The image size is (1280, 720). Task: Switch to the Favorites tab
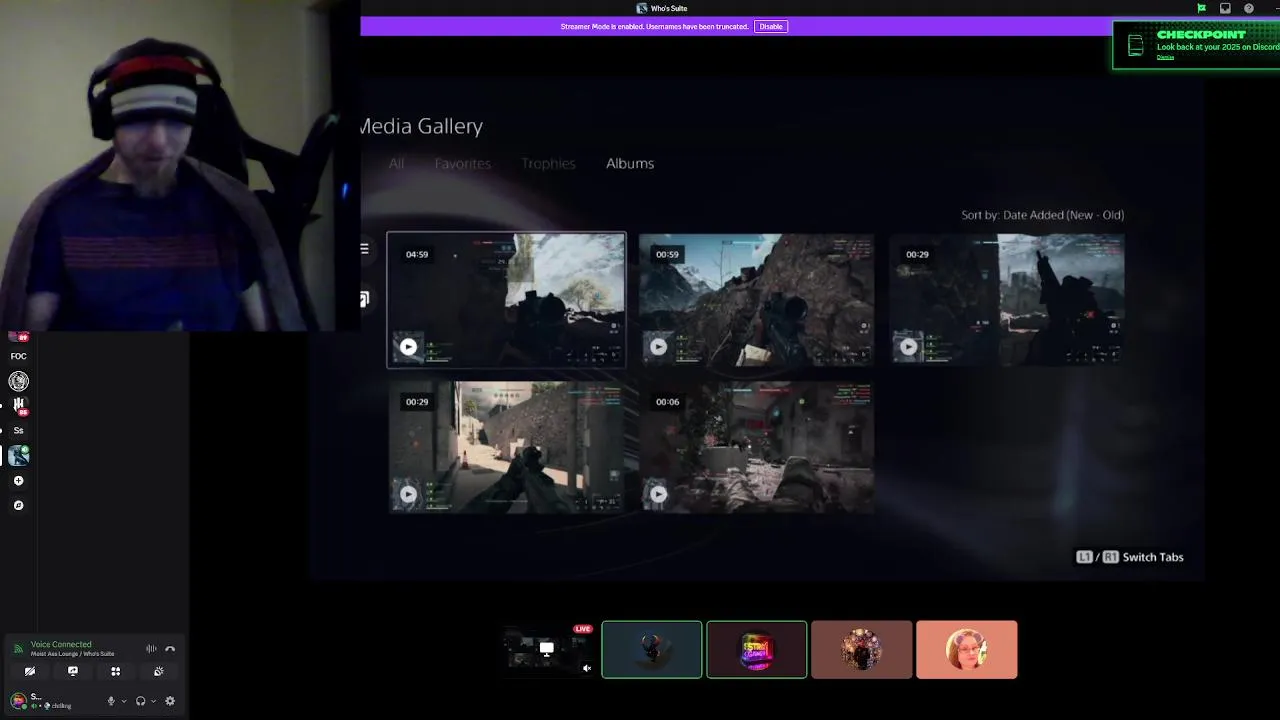[462, 163]
